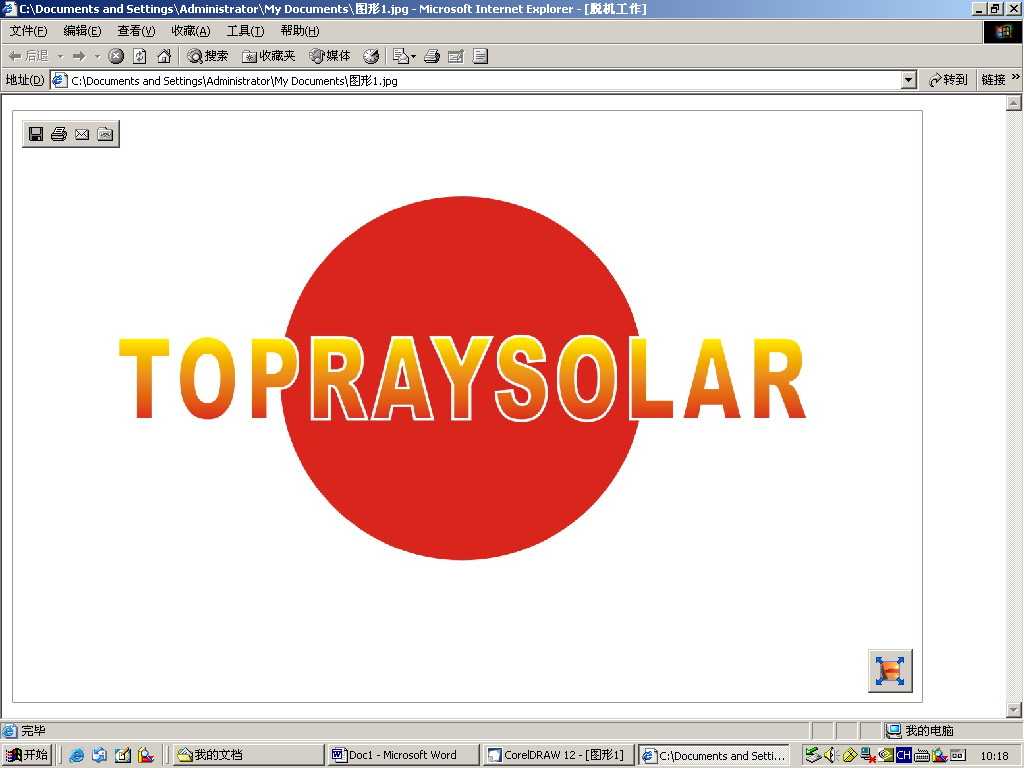Open the 查看(V) menu
This screenshot has width=1024, height=768.
(136, 31)
